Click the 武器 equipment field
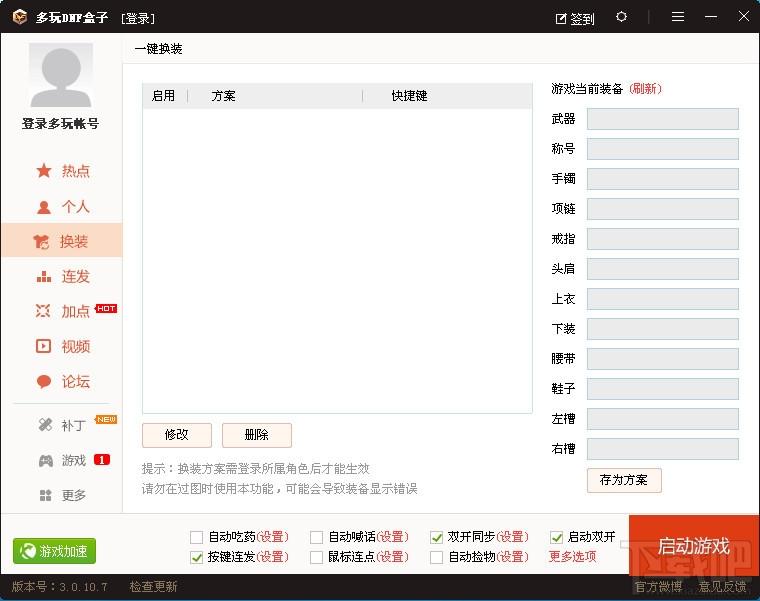 click(x=663, y=119)
